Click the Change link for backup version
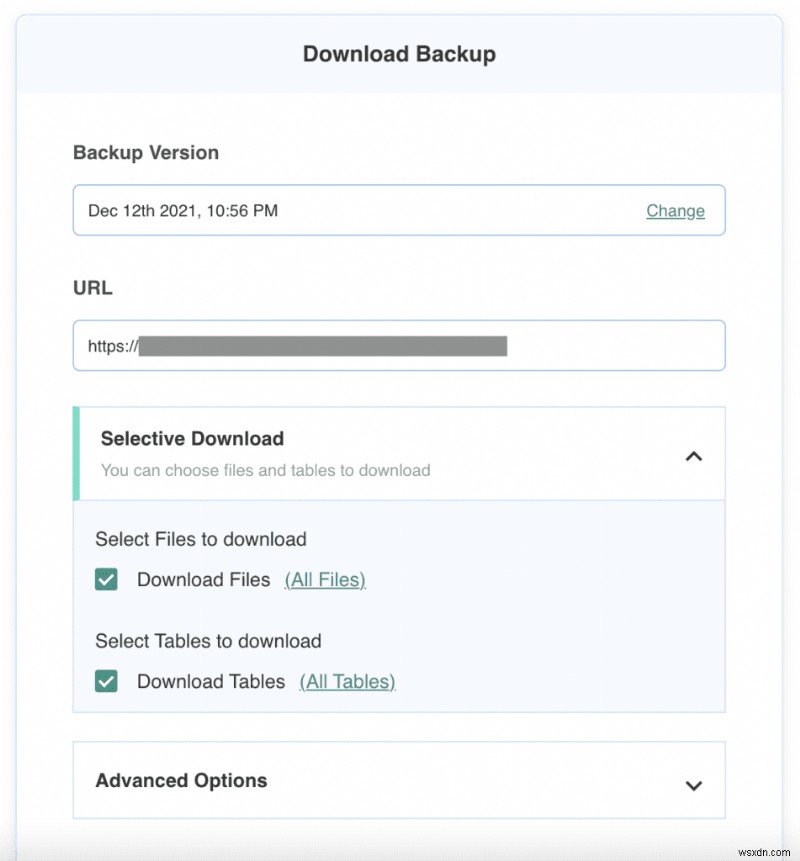The width and height of the screenshot is (800, 861). pyautogui.click(x=675, y=211)
